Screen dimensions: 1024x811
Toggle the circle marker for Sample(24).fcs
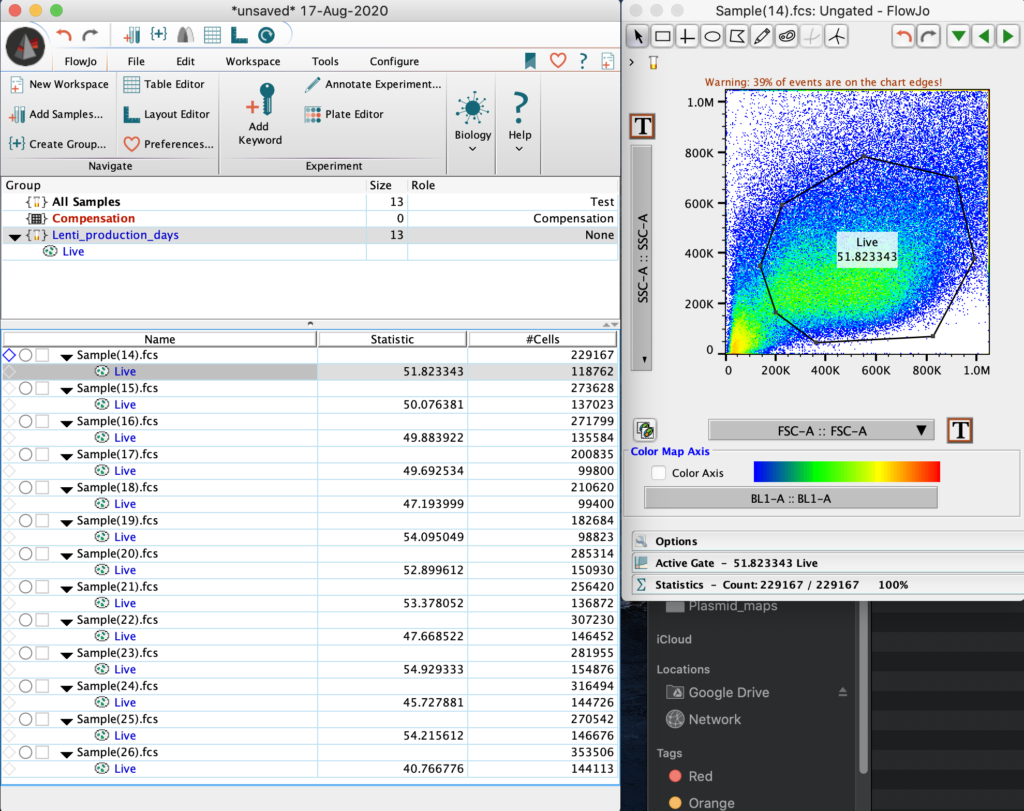pos(25,686)
